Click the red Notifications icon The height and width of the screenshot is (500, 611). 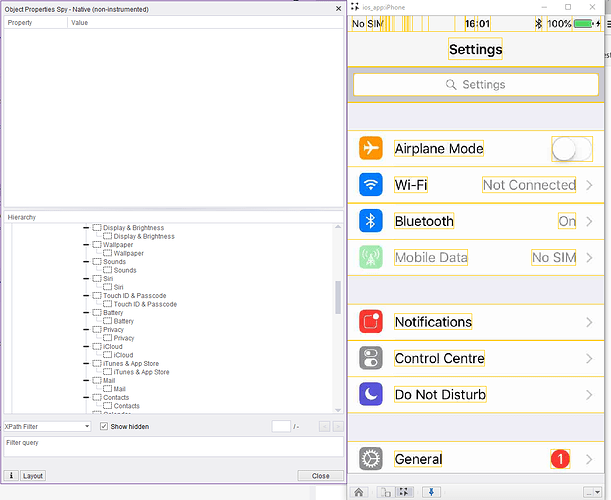(372, 322)
